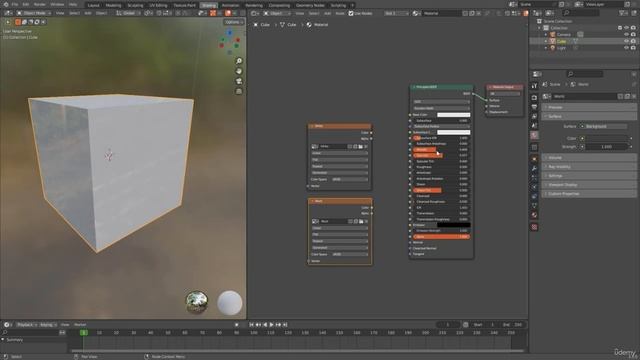The image size is (640, 360).
Task: Click play reverse button in timeline
Action: point(265,325)
